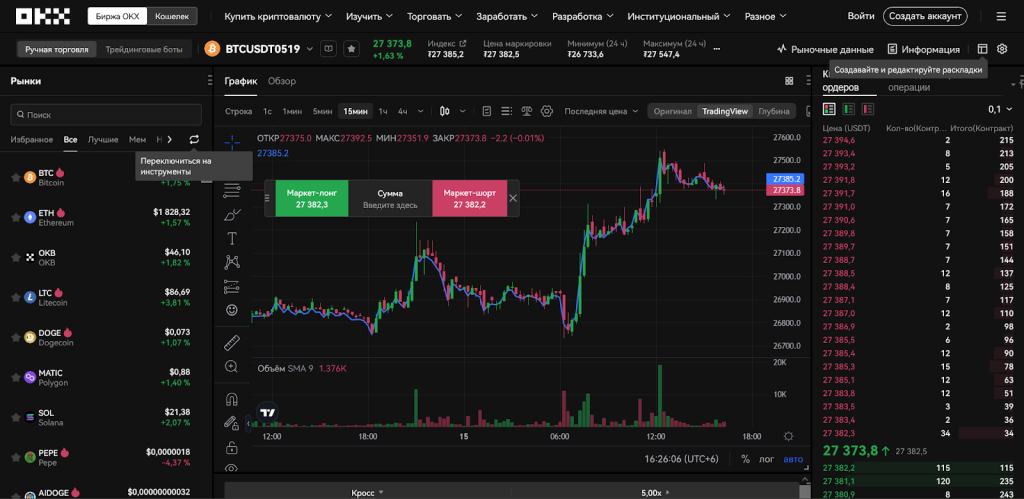This screenshot has width=1024, height=499.
Task: Expand the 0,1 order book grouping
Action: (x=999, y=108)
